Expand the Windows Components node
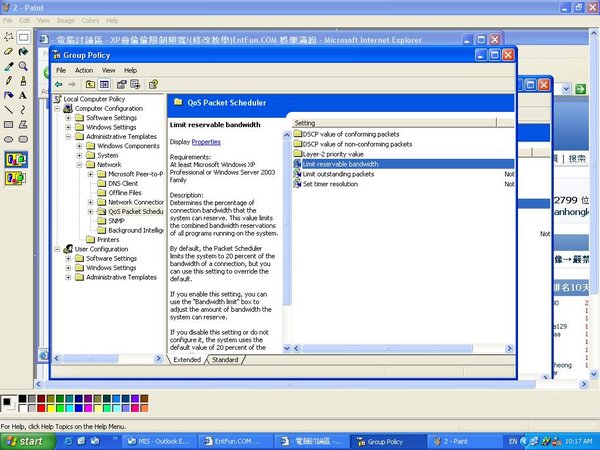This screenshot has width=600, height=450. (x=79, y=146)
